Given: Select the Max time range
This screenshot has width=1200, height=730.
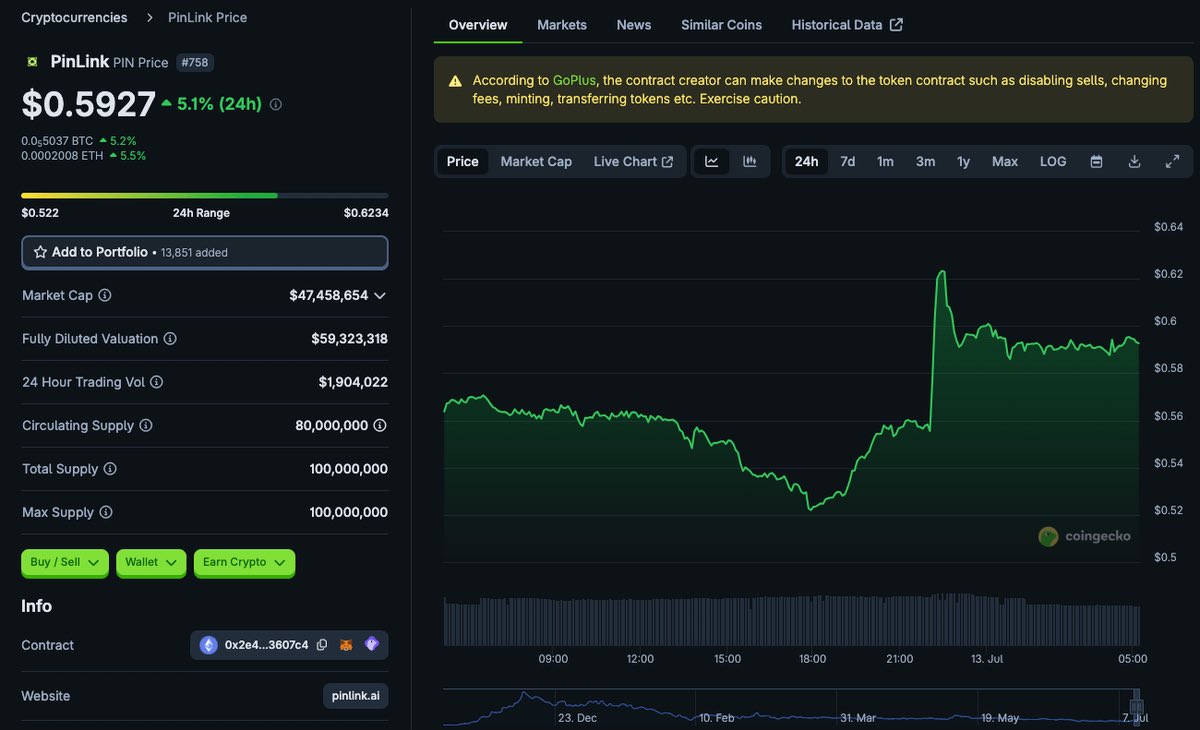Looking at the screenshot, I should pos(1005,161).
